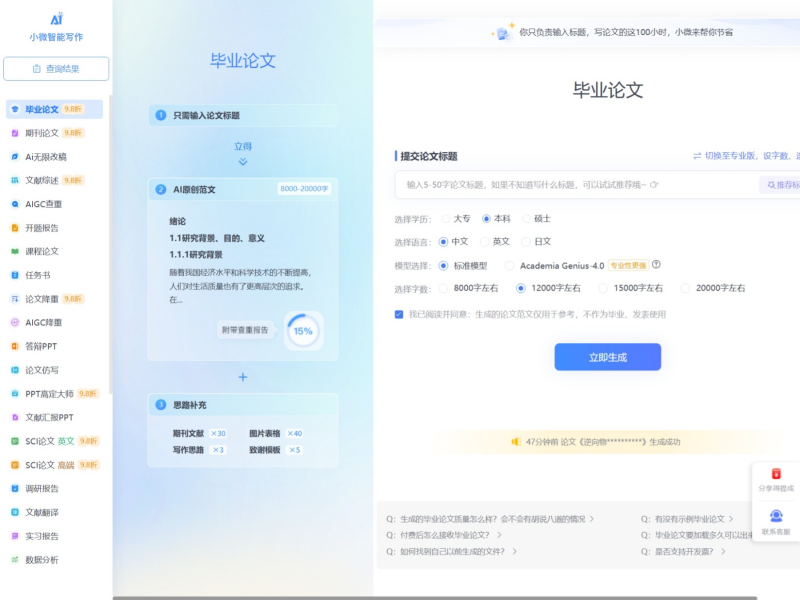Choose 中文 as the language
Image resolution: width=800 pixels, height=600 pixels.
(443, 241)
